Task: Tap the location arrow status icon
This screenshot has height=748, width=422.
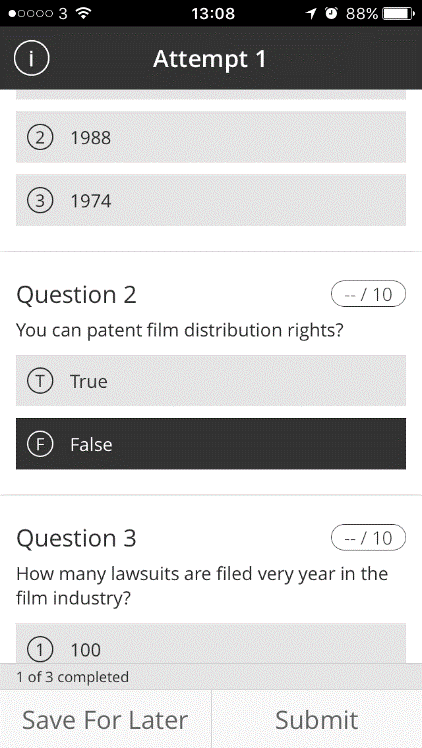Action: [x=311, y=13]
